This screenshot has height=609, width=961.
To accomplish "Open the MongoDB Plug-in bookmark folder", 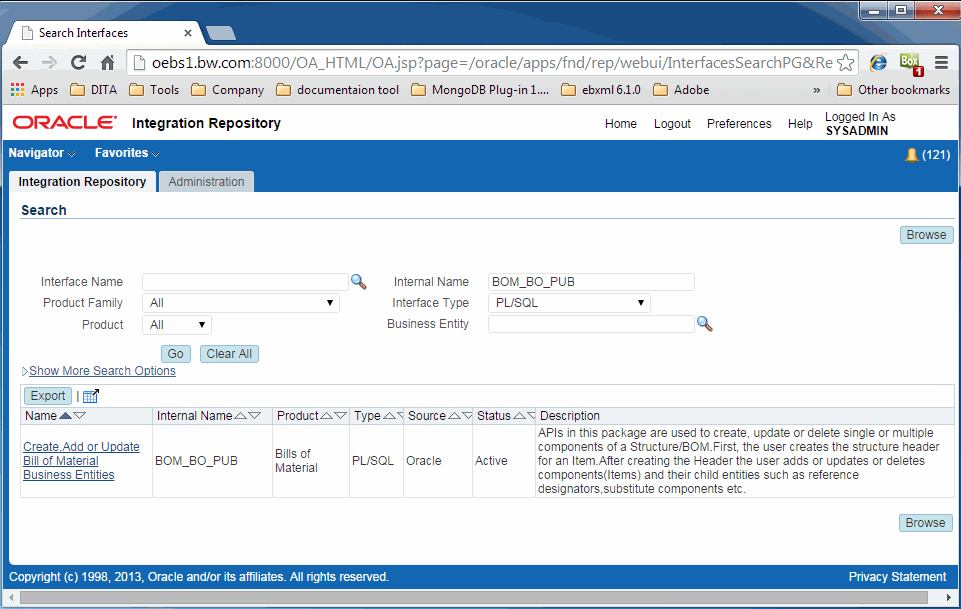I will [x=480, y=90].
